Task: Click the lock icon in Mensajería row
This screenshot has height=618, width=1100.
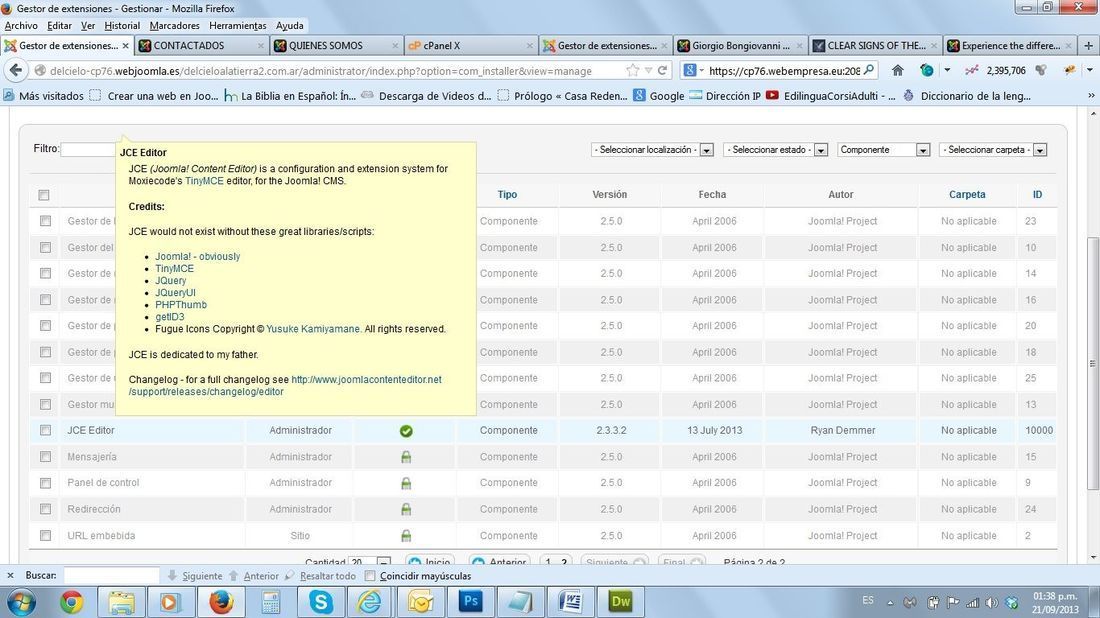Action: click(x=406, y=457)
